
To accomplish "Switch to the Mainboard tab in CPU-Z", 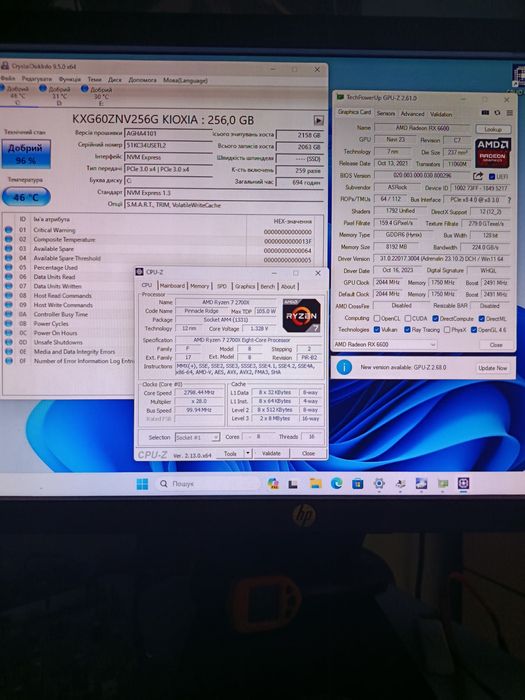I will click(x=172, y=286).
